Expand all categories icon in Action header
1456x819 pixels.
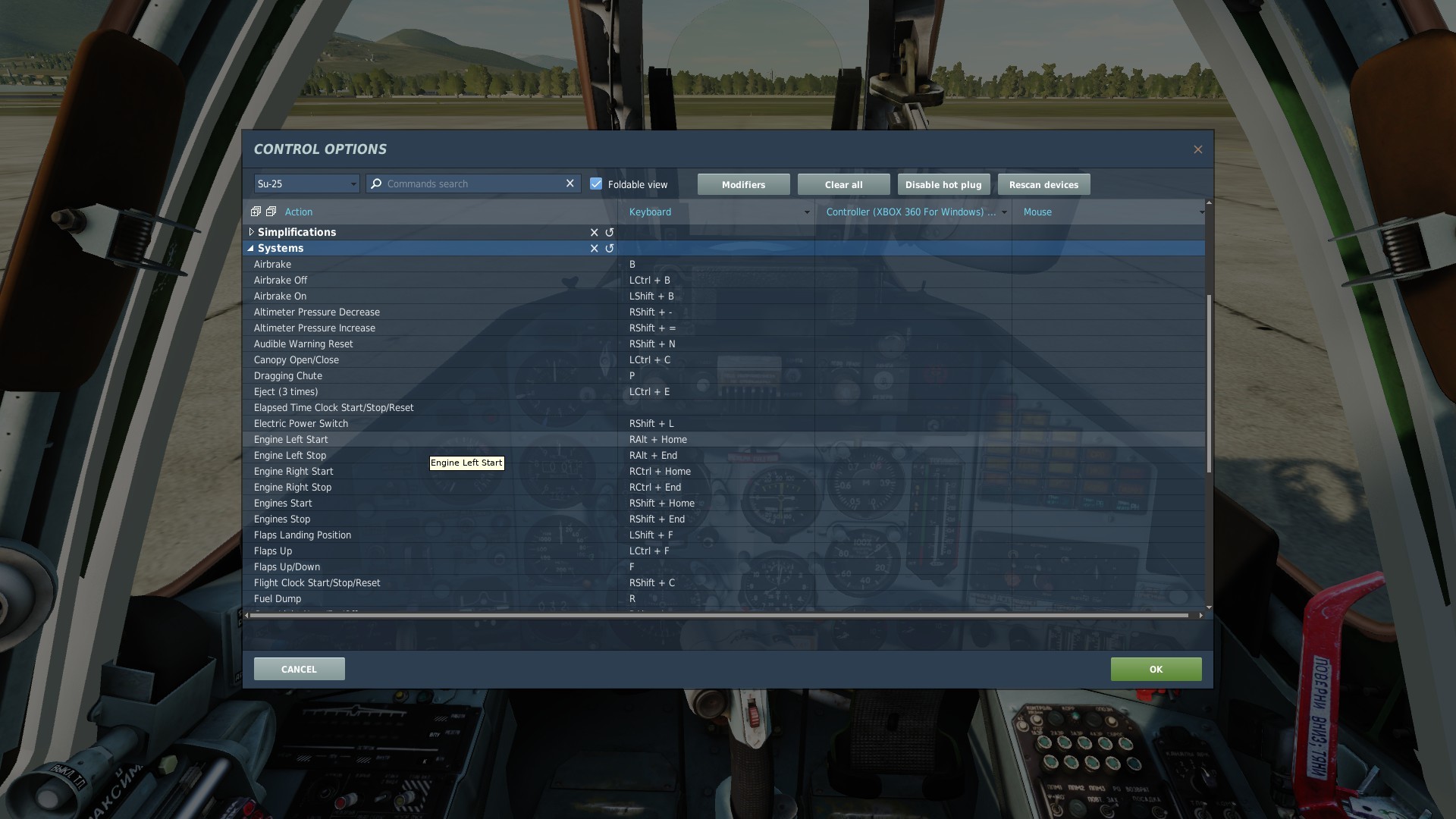[x=256, y=212]
